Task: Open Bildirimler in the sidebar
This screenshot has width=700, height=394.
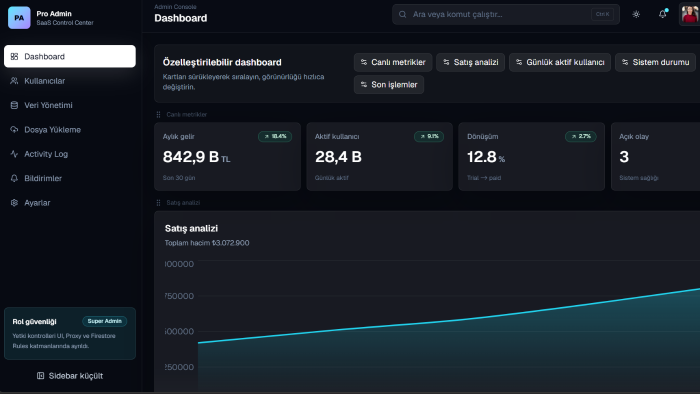Action: point(70,178)
